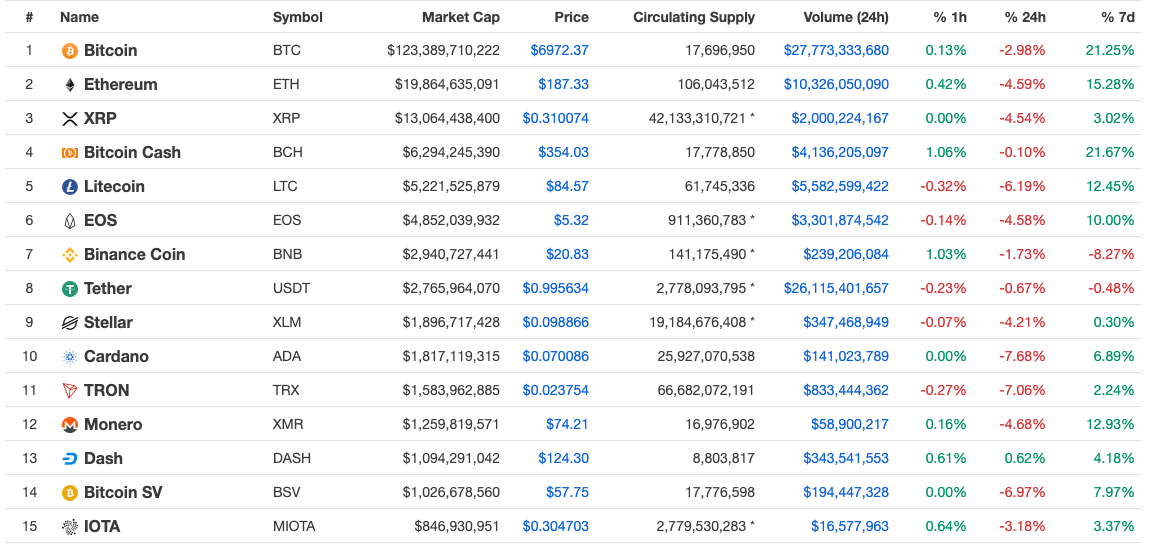Image resolution: width=1151 pixels, height=546 pixels.
Task: Click the Dash logo icon
Action: pos(70,459)
